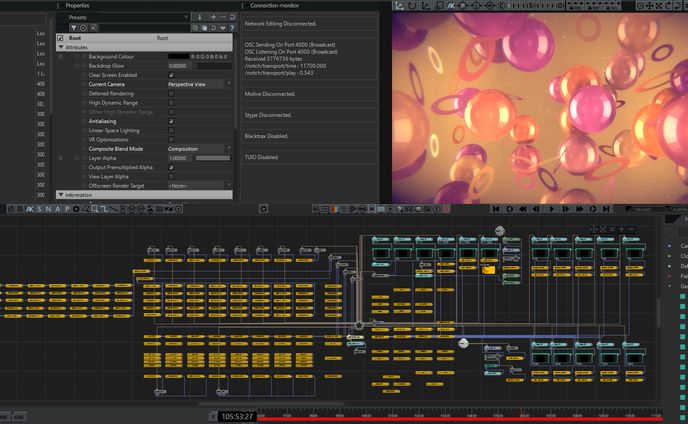Screen dimensions: 688x424
Task: Click the question mark help icon in Properties
Action: coord(232,28)
